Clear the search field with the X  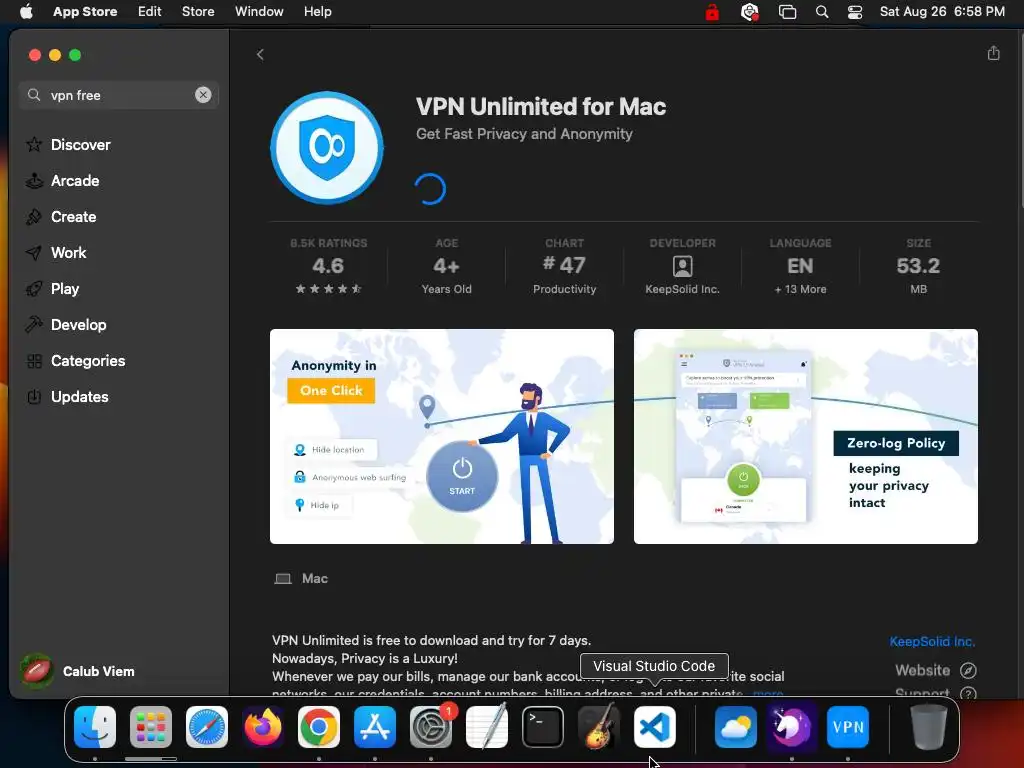coord(203,95)
